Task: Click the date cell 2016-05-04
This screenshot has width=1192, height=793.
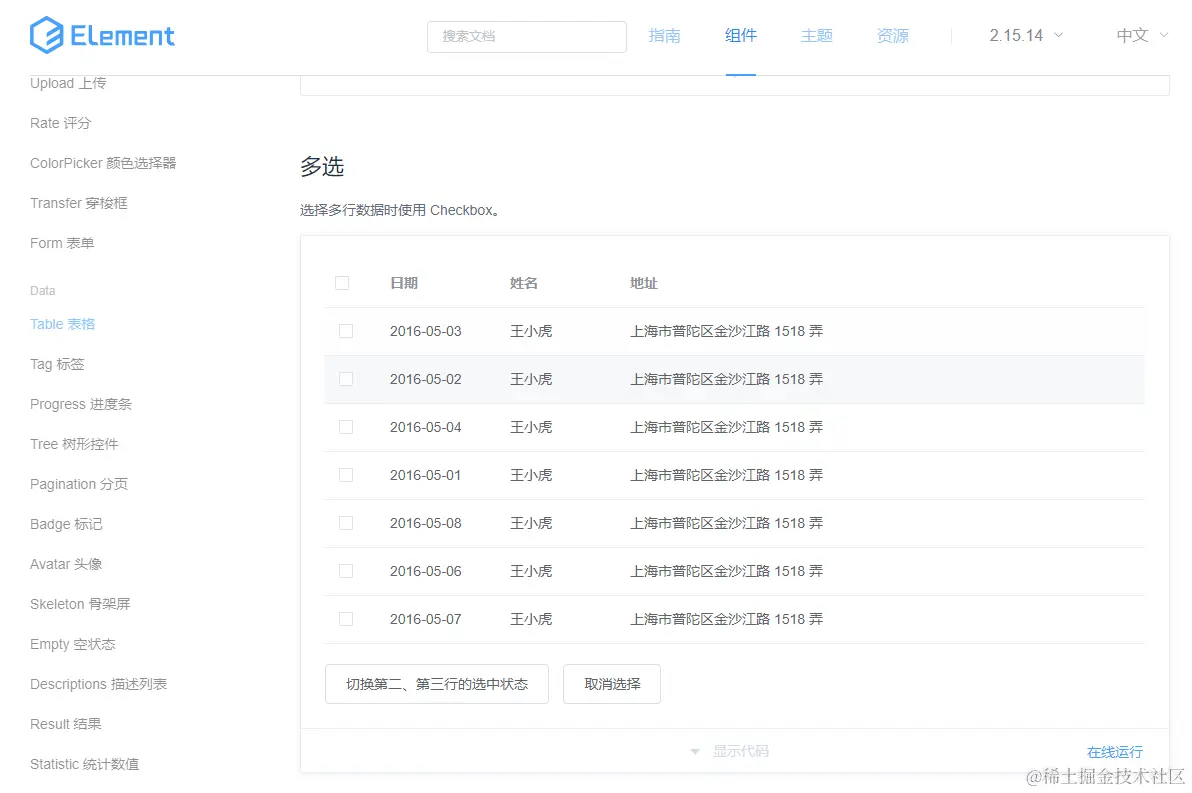Action: point(426,427)
